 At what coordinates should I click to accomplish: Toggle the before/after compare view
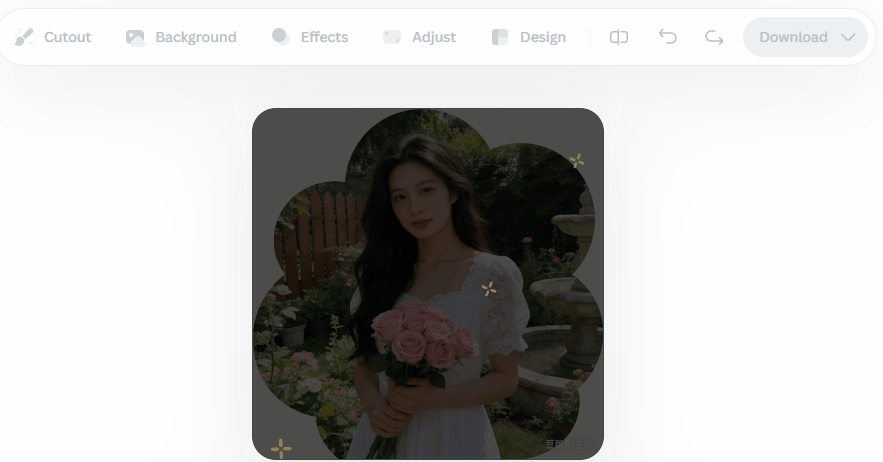[619, 37]
